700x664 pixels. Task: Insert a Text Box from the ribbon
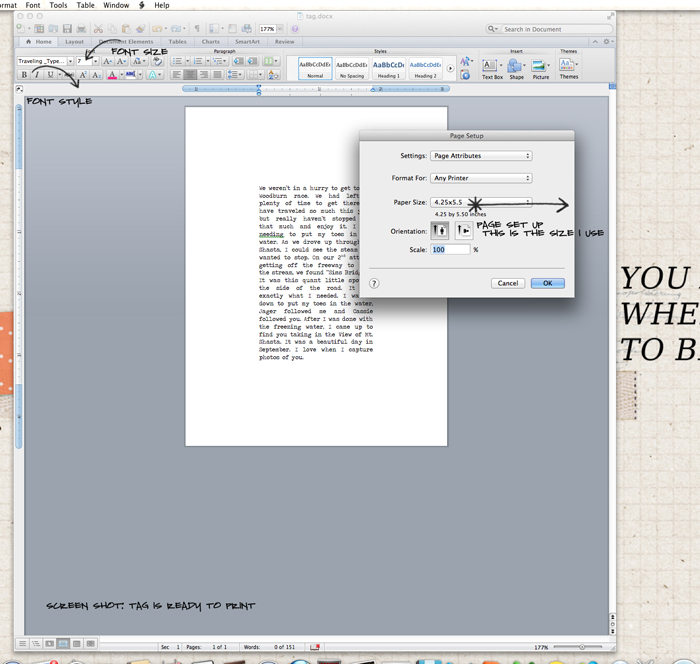point(492,66)
